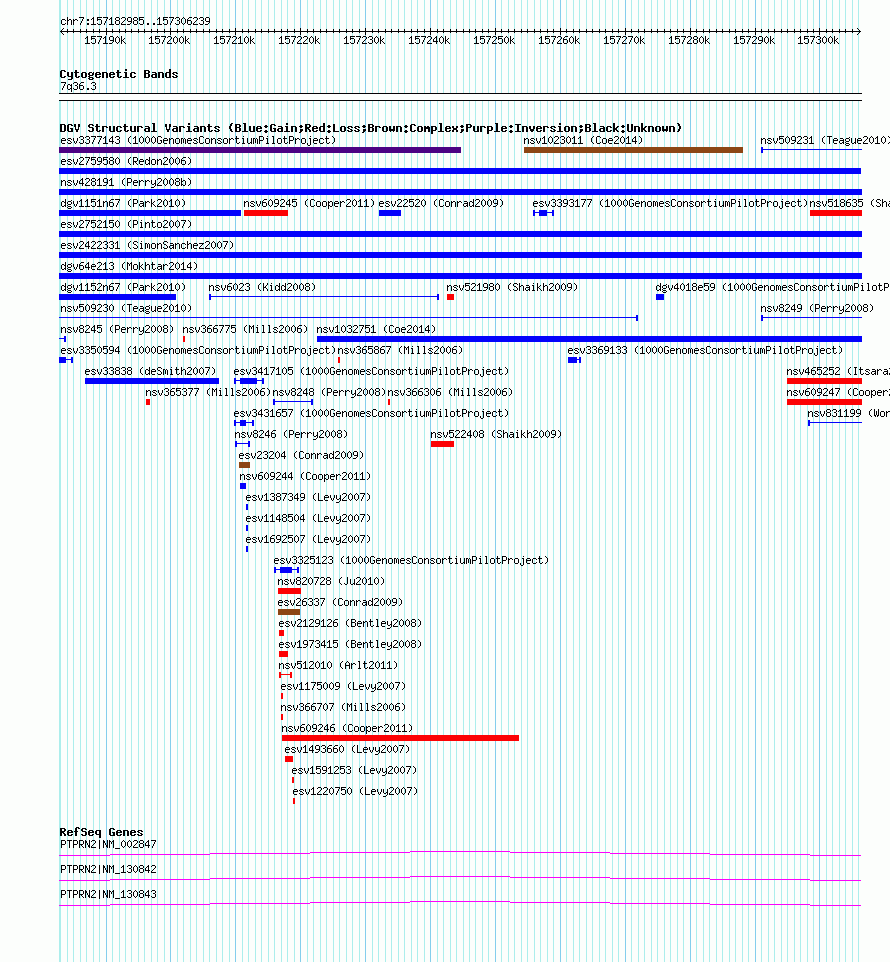Click the blue esv3325123 variant marker
Viewport: 890px width, 962px height.
click(286, 570)
